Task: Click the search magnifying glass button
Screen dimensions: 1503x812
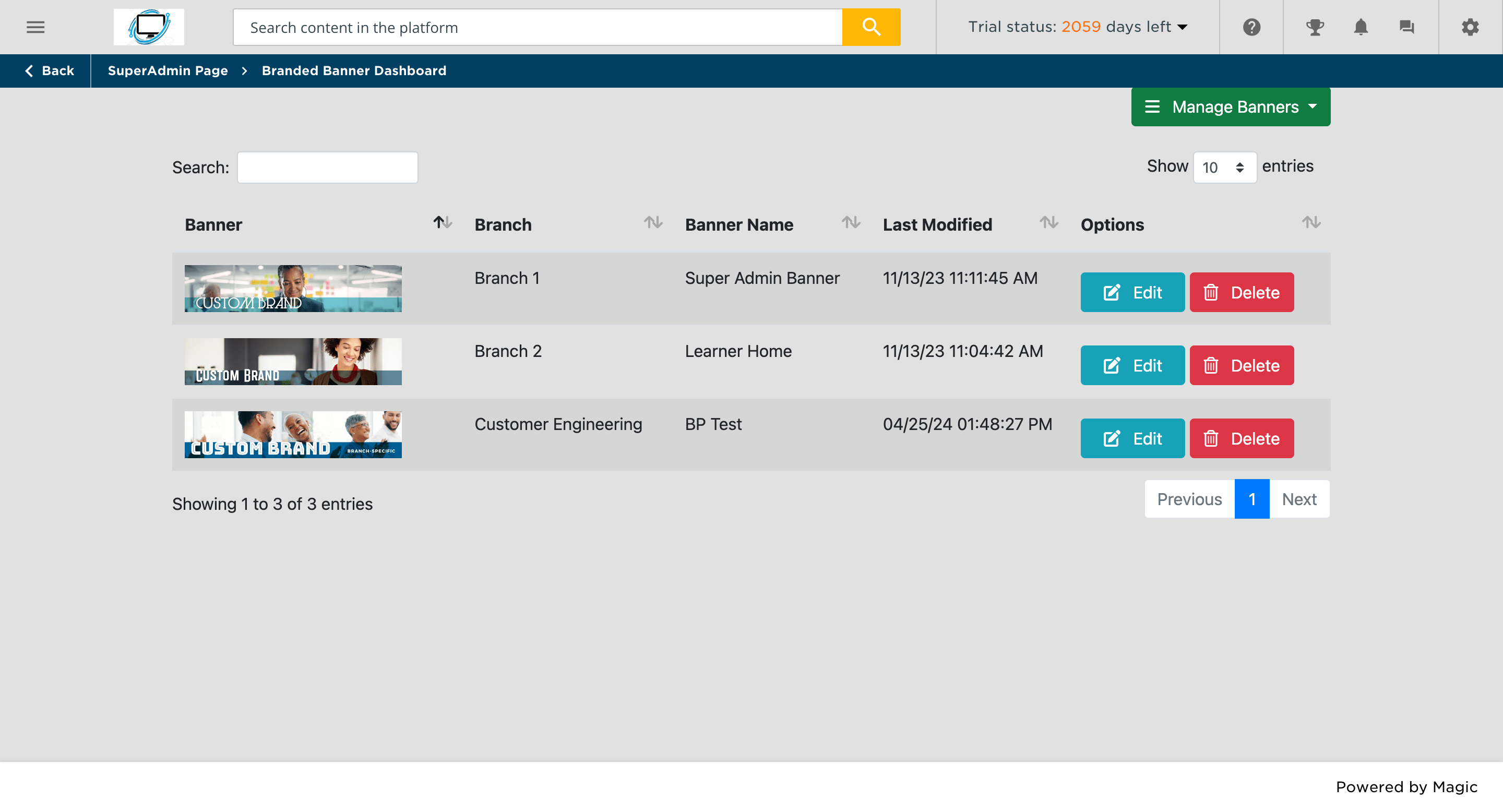Action: point(870,27)
